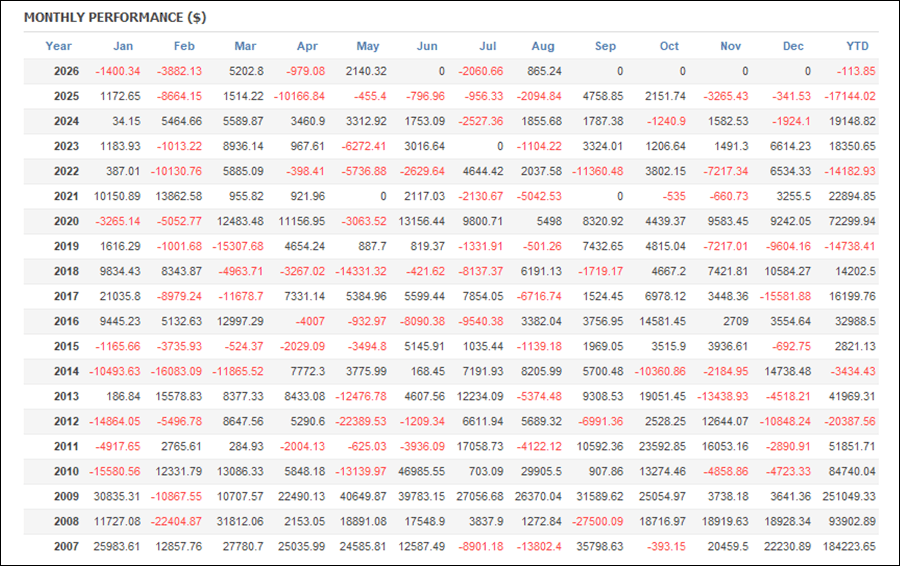Select the 2025 April value -10166.84
Viewport: 900px width, 566px height.
click(299, 96)
